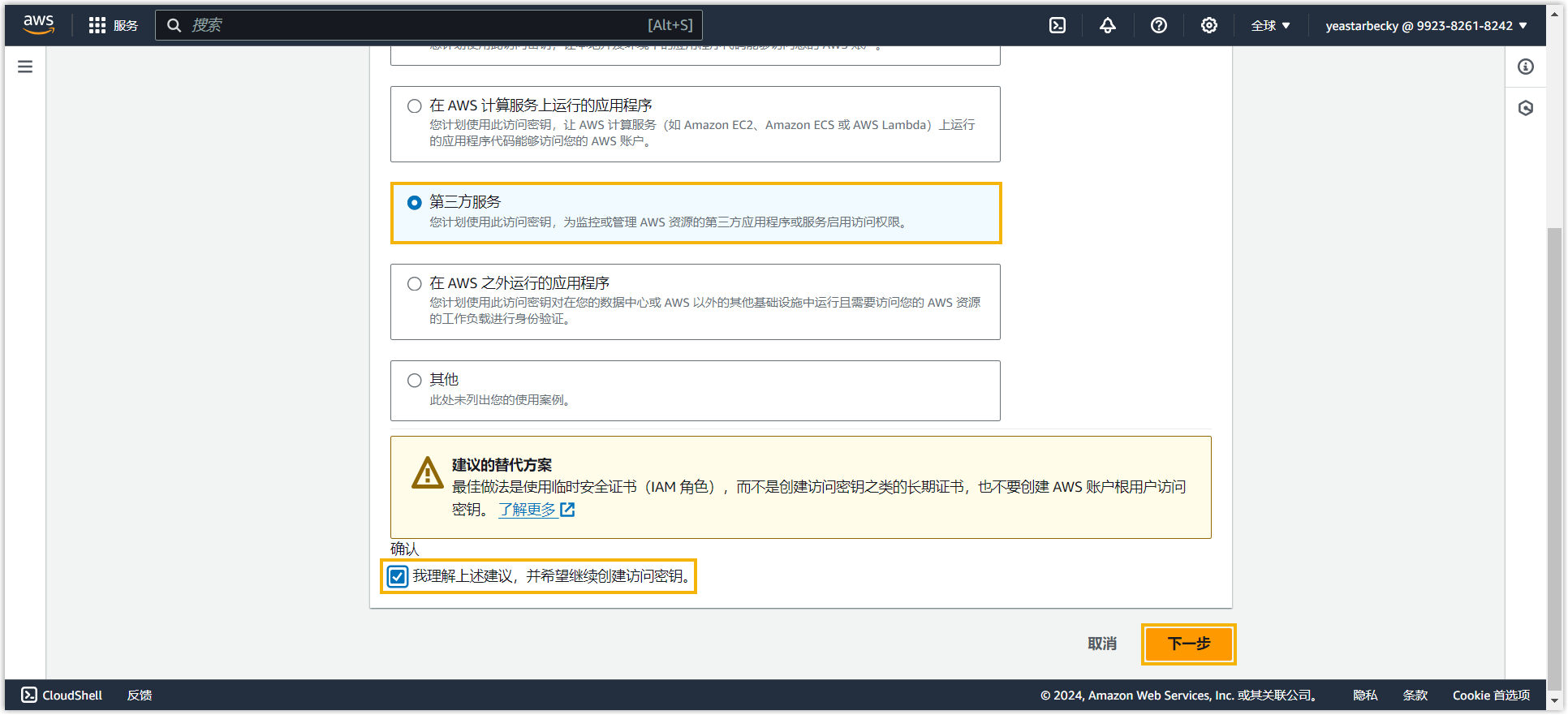Select 在 AWS 之外运行的应用程序 radio option
The image size is (1568, 715).
click(415, 284)
